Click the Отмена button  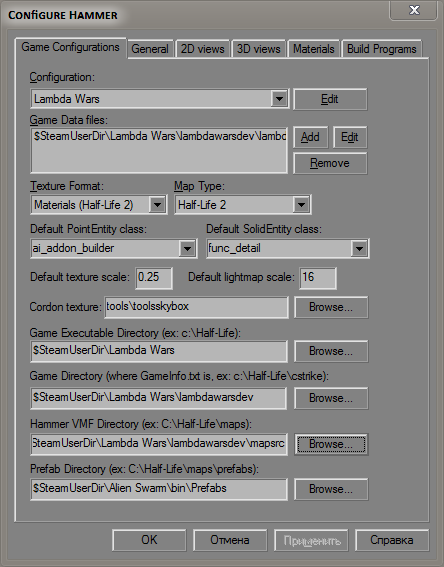(x=230, y=540)
